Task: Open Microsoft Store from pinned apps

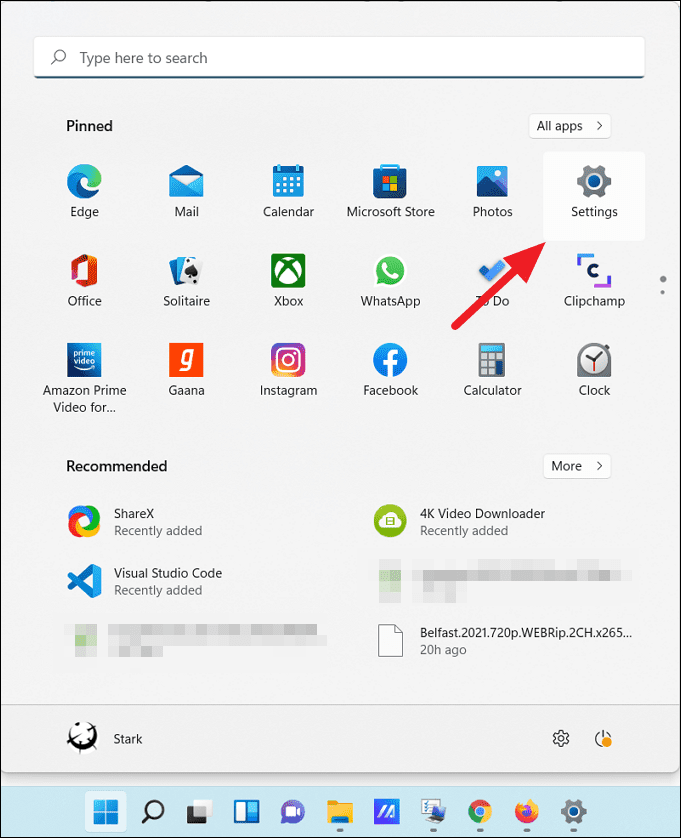Action: pos(390,191)
